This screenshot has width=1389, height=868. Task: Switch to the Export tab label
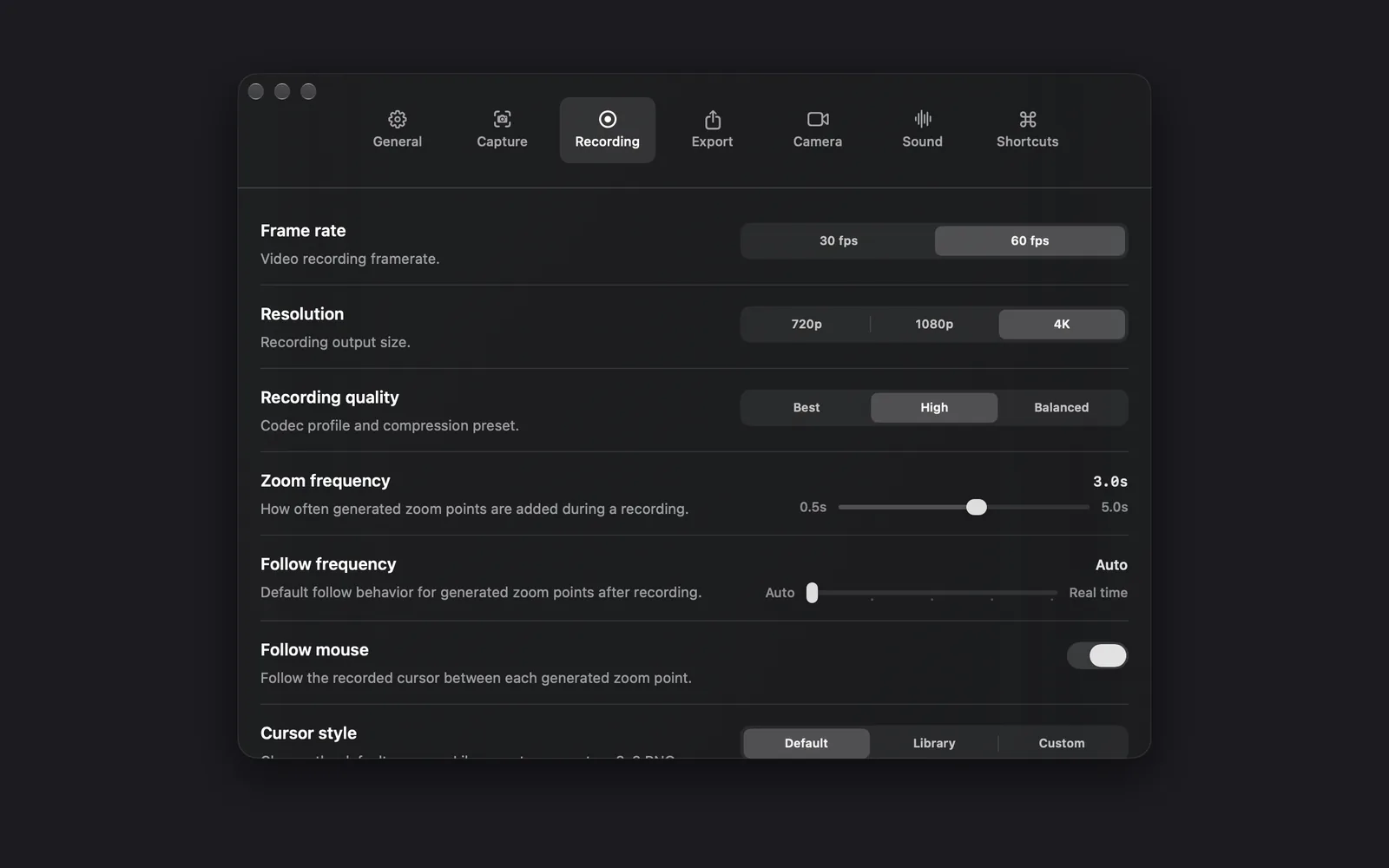pos(712,141)
